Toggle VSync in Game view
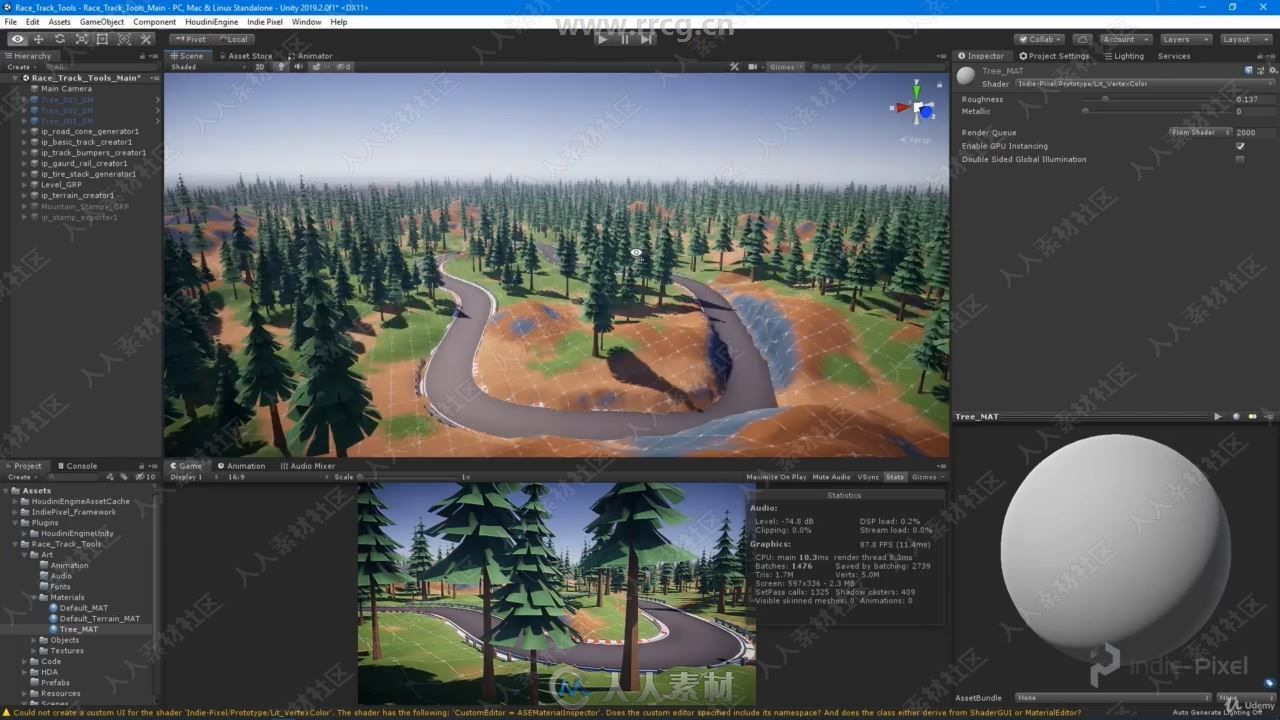Viewport: 1280px width, 720px height. (868, 477)
